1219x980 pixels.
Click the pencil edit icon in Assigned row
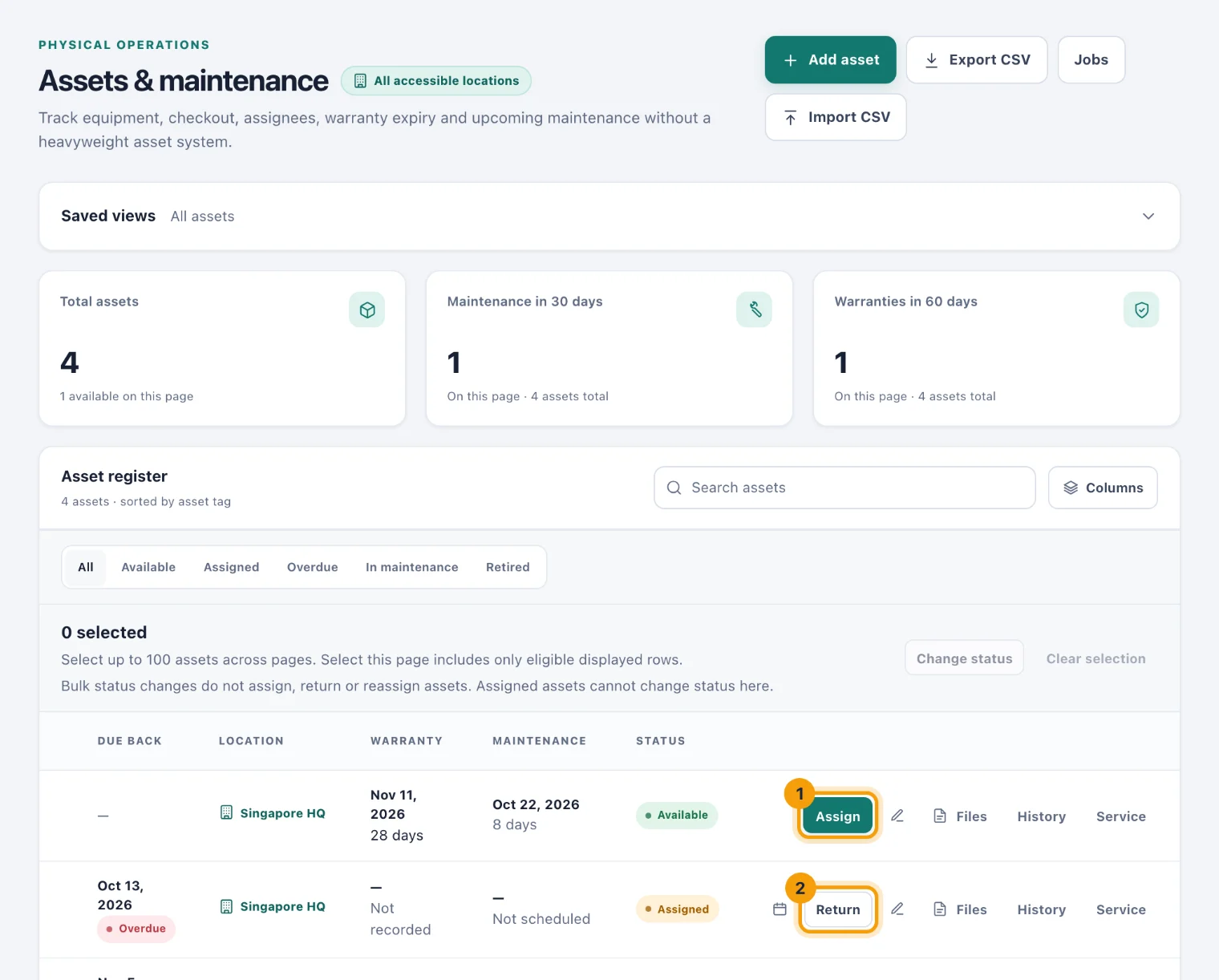(x=897, y=909)
